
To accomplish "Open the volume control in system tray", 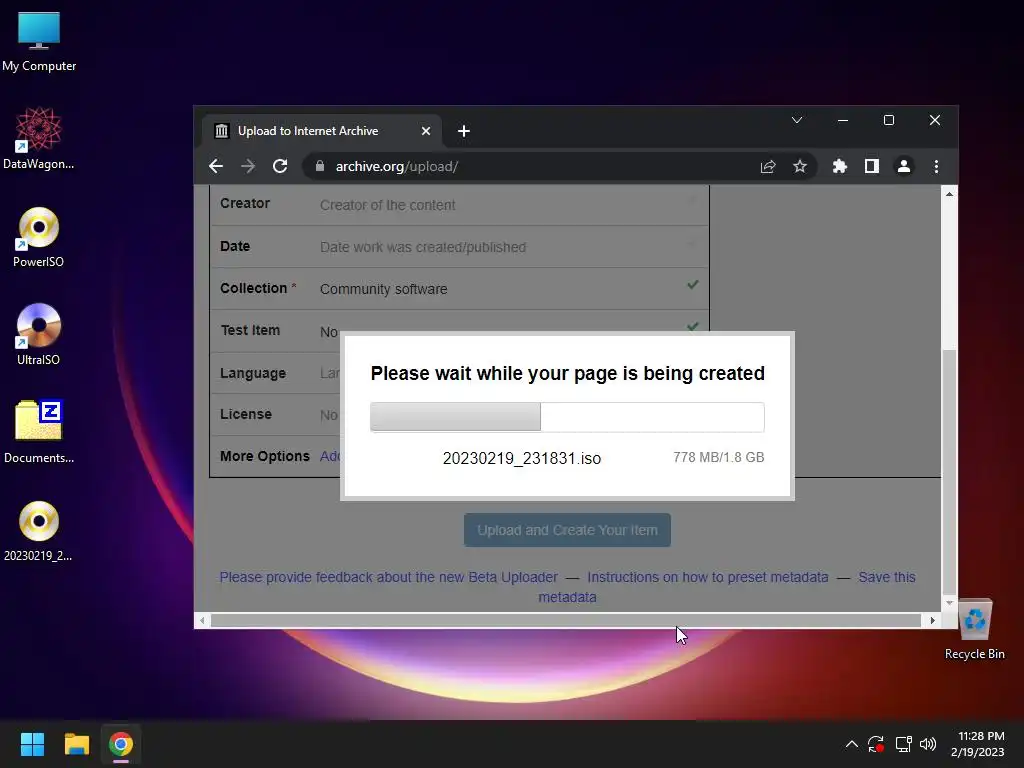I will 928,744.
